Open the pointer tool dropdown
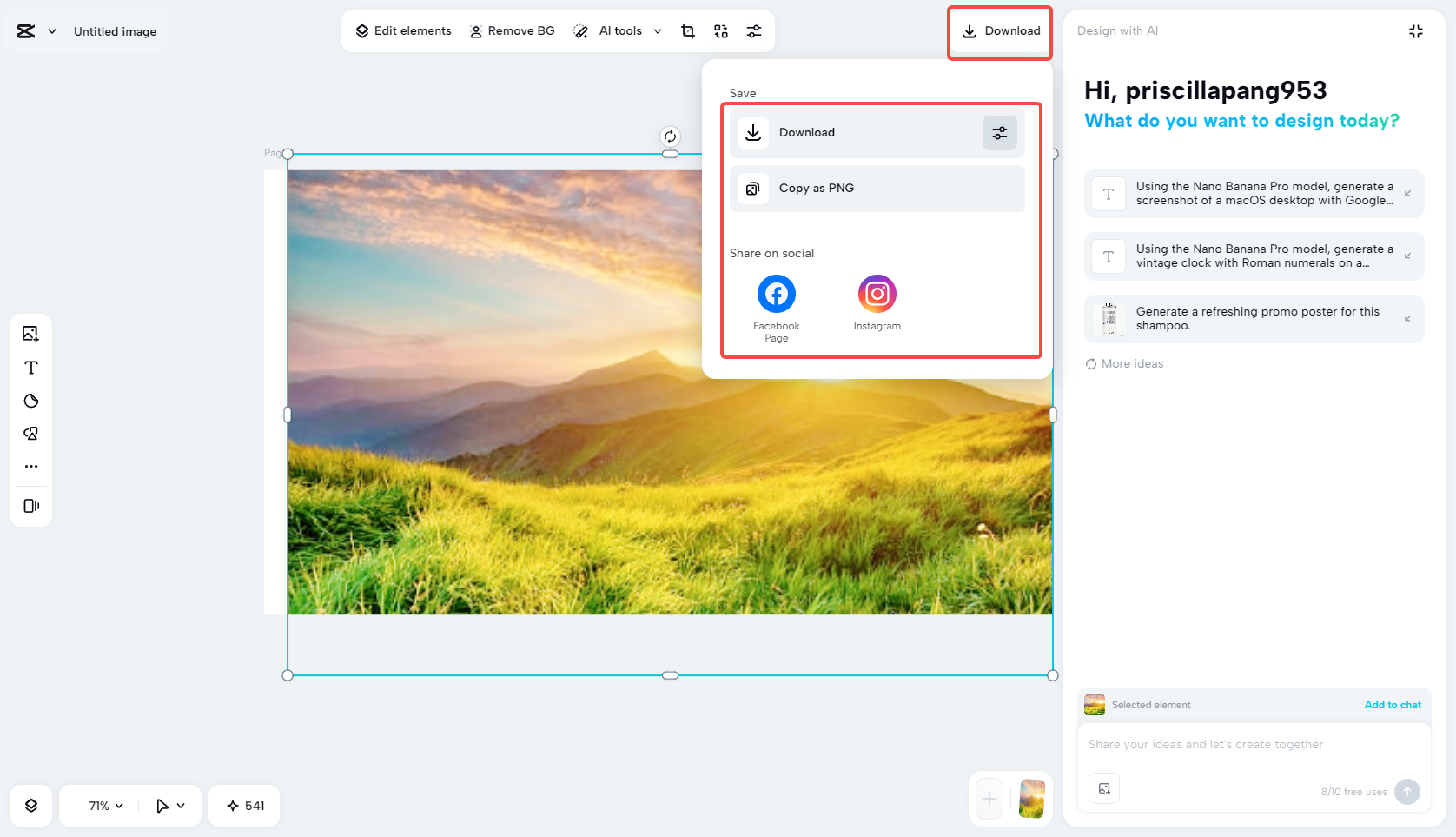 [x=170, y=806]
